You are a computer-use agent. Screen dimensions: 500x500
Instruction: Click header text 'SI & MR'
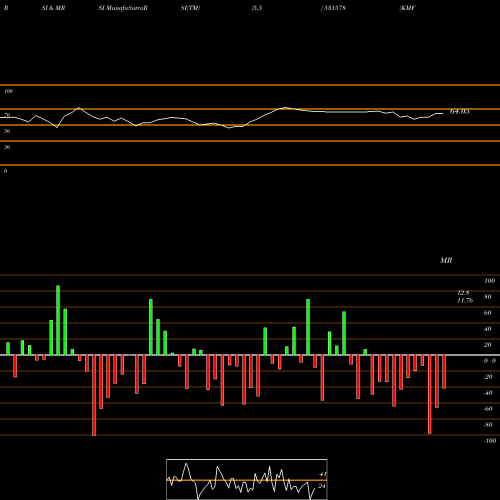coord(53,8)
